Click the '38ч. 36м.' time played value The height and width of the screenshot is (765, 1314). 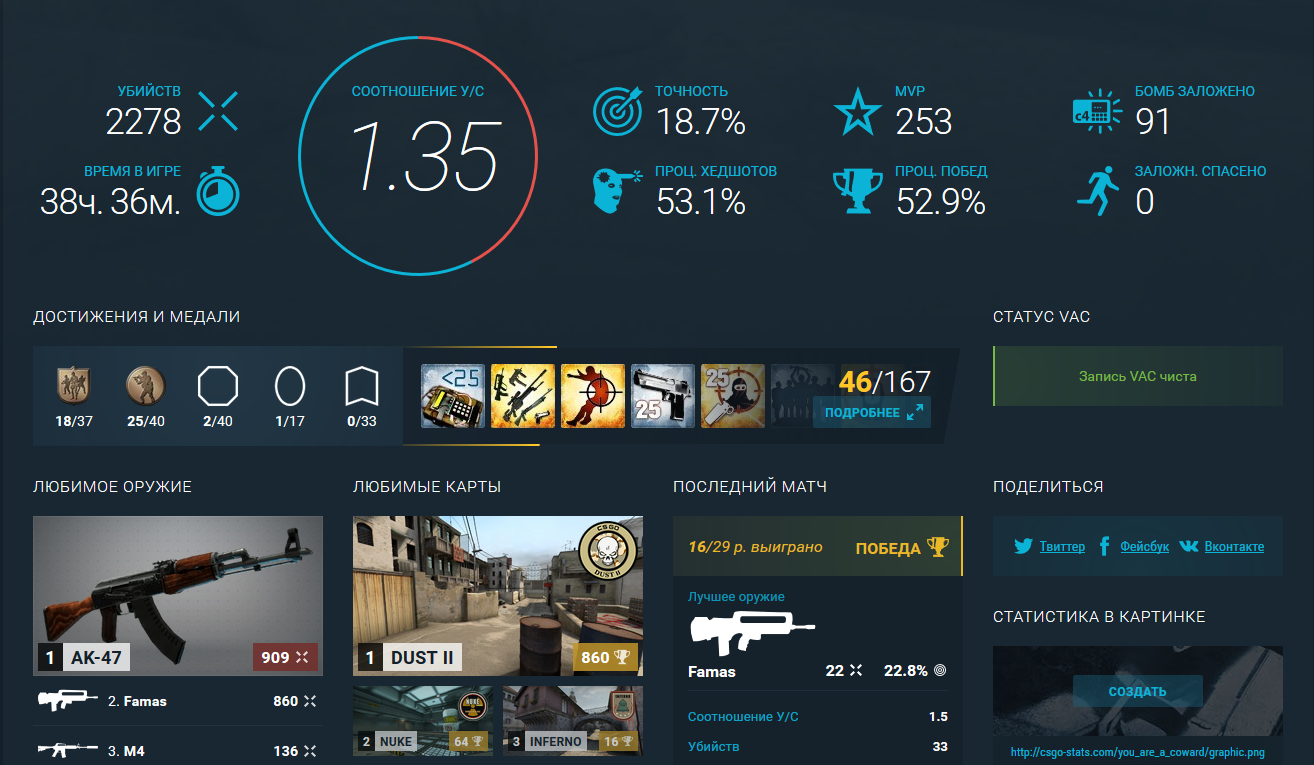coord(110,203)
